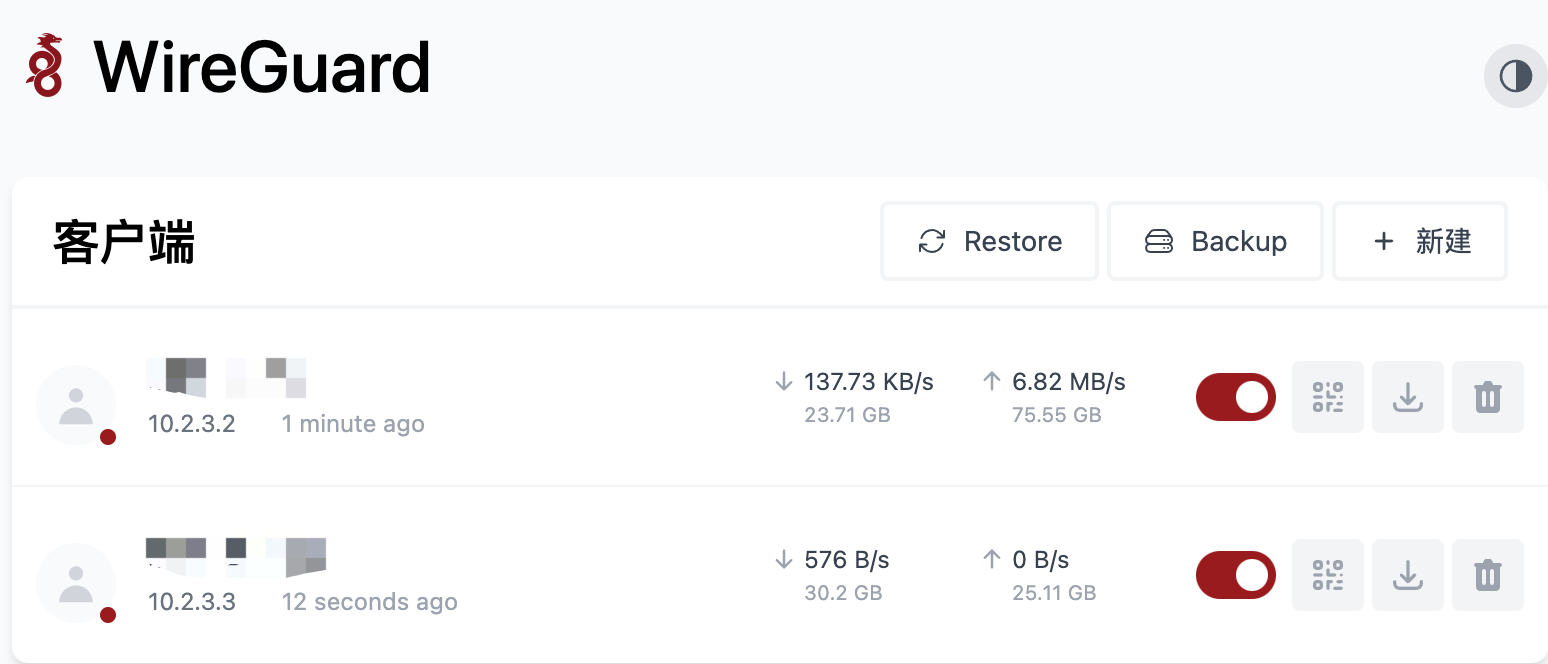The height and width of the screenshot is (664, 1548).
Task: Click the redacted name of second client
Action: point(237,557)
